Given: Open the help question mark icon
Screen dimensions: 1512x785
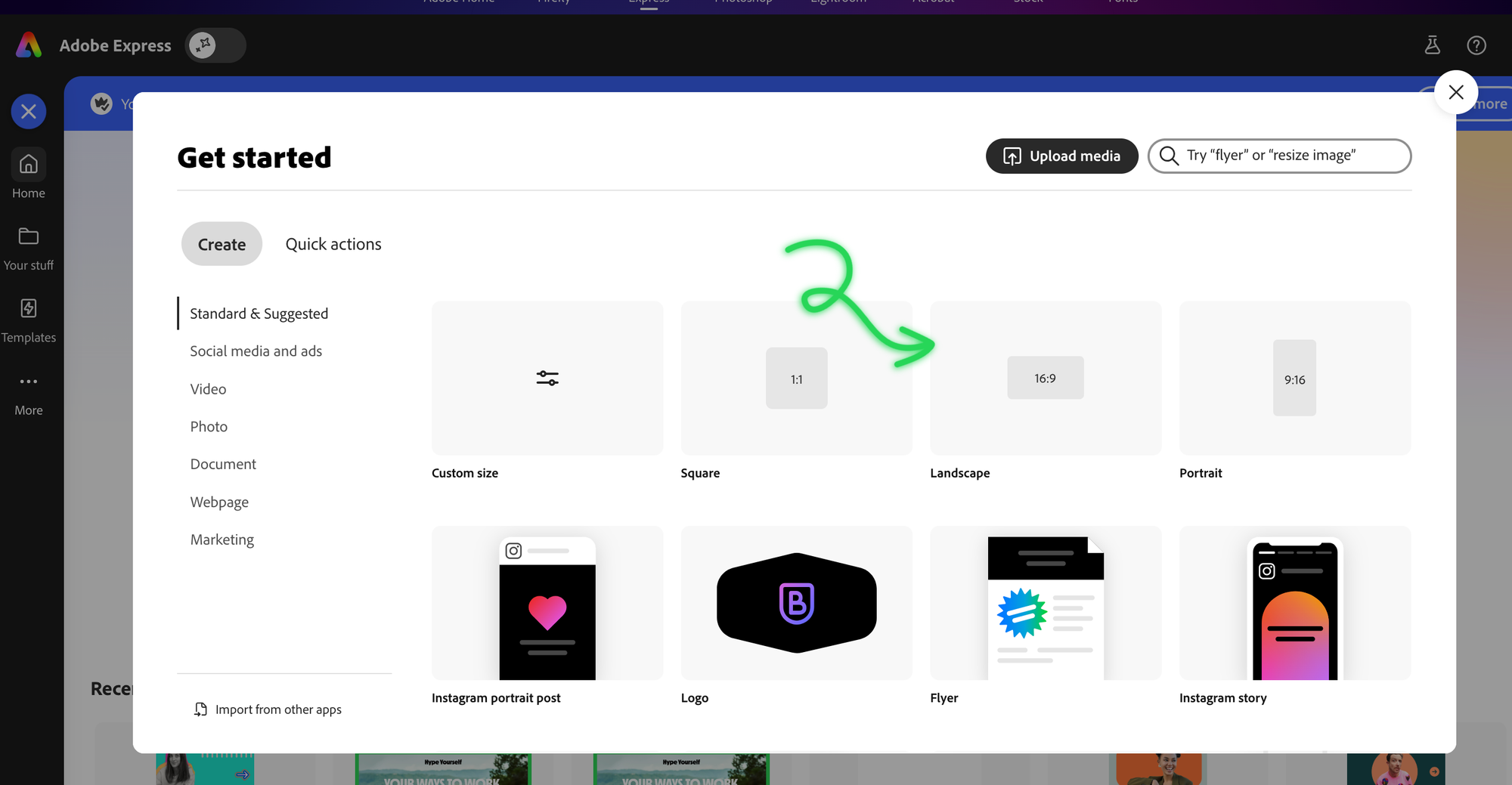Looking at the screenshot, I should click(x=1476, y=45).
